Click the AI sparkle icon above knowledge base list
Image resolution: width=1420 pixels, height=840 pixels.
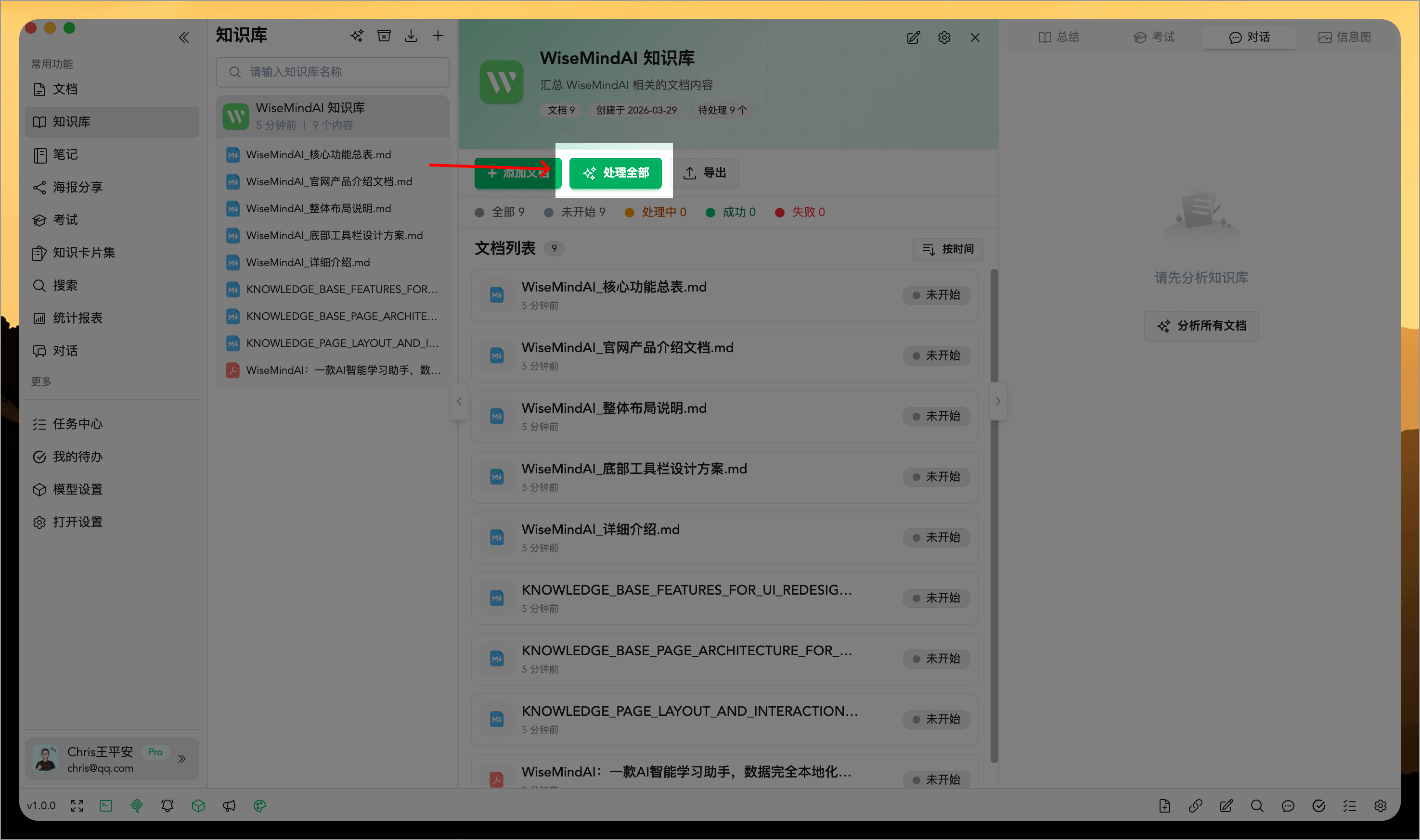click(357, 35)
